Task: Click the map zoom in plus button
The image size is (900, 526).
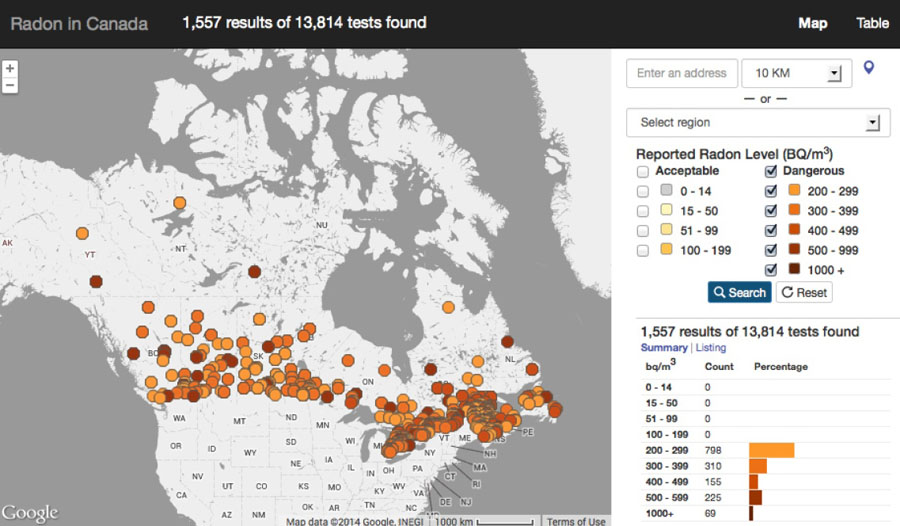Action: (x=10, y=69)
